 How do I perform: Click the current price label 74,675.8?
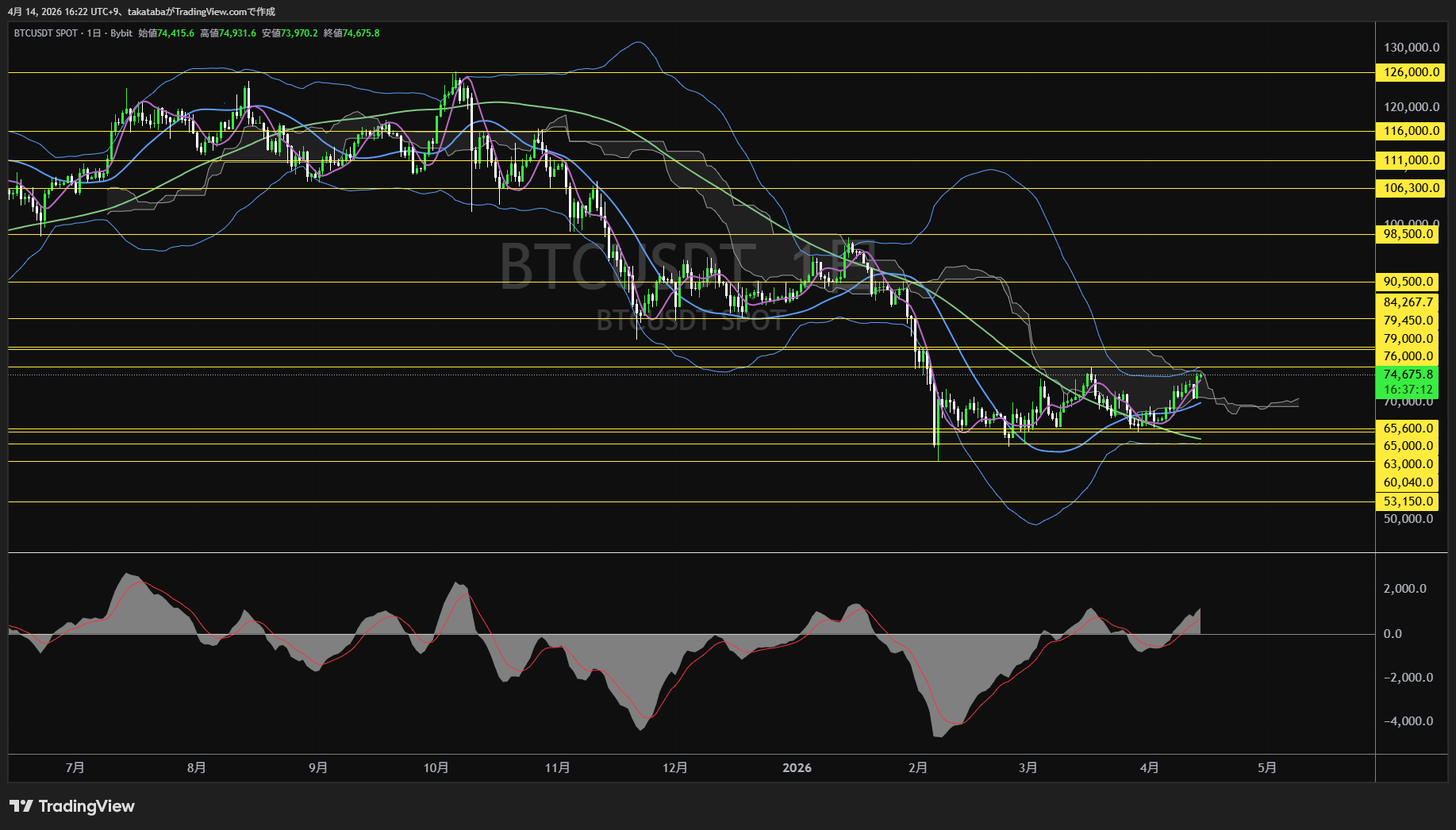coord(1408,375)
